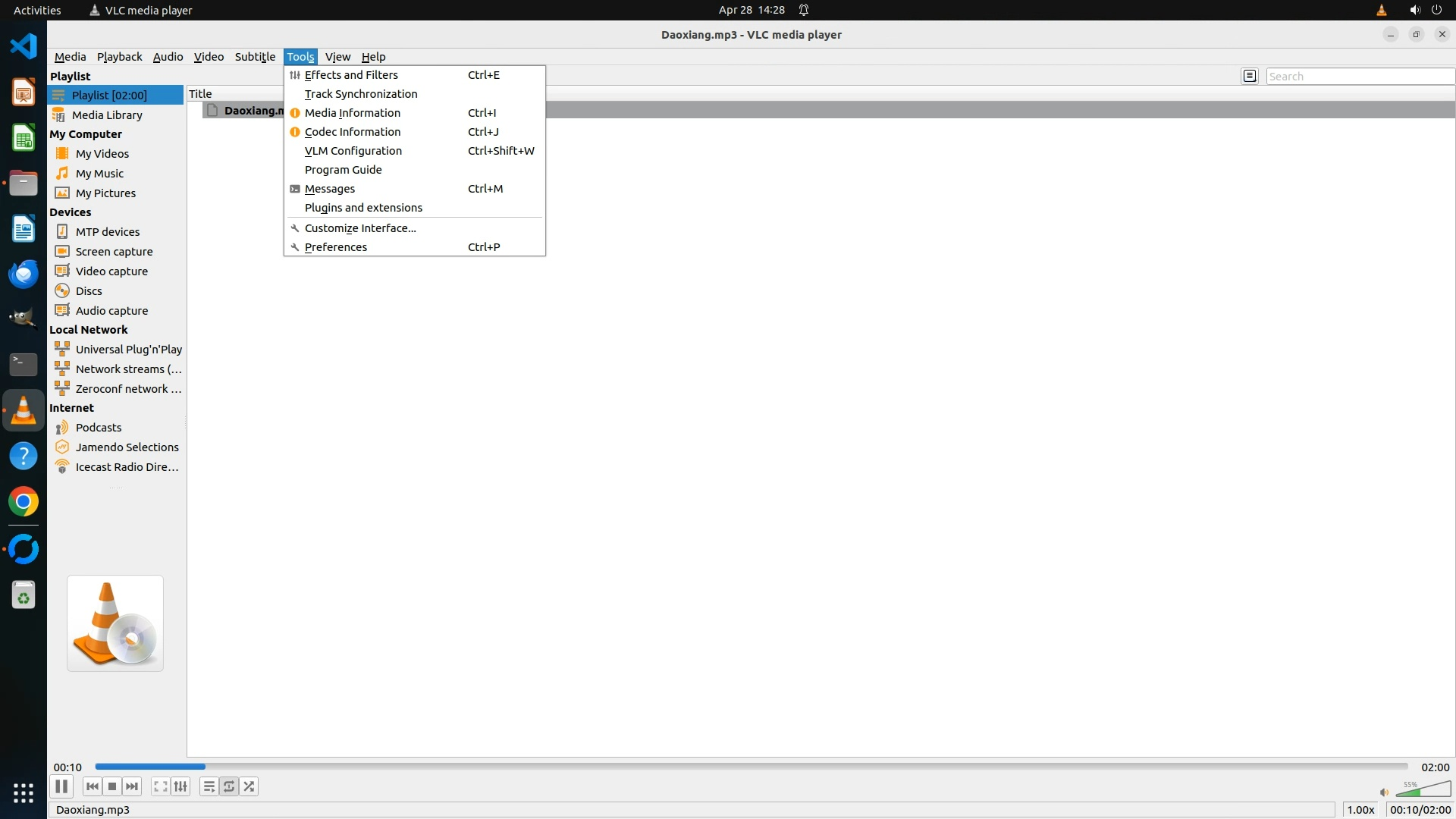Toggle loop repeat mode
Screen dimensions: 1456x819
coord(229,786)
